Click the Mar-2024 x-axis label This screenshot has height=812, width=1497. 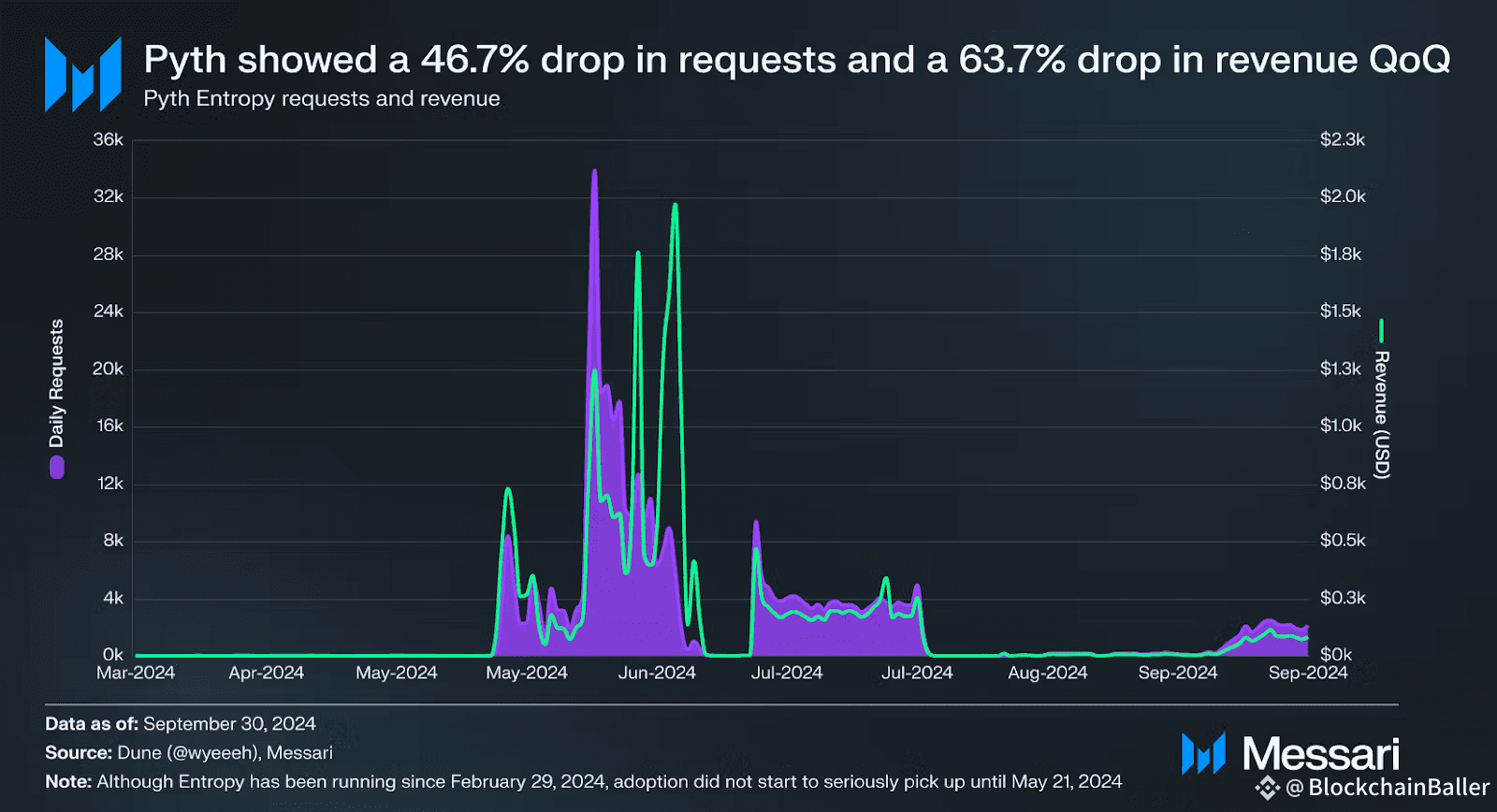pyautogui.click(x=136, y=673)
